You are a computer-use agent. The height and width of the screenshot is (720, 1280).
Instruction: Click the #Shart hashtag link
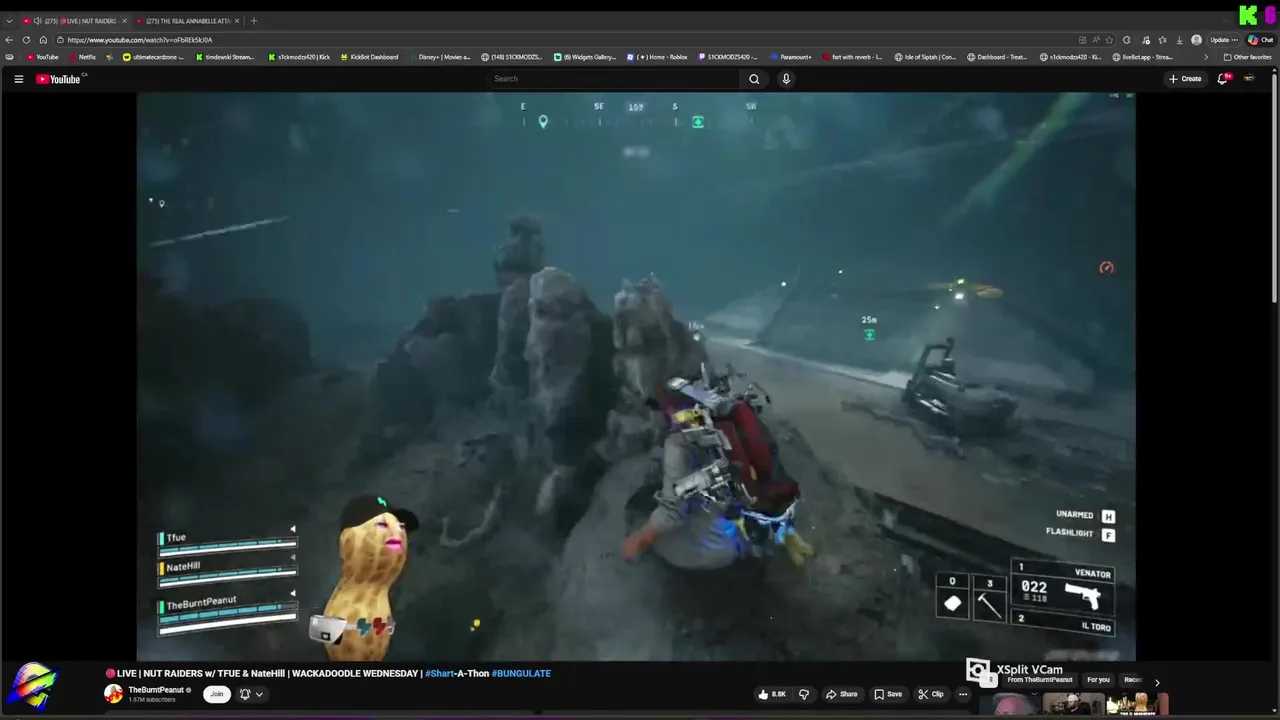click(x=438, y=674)
